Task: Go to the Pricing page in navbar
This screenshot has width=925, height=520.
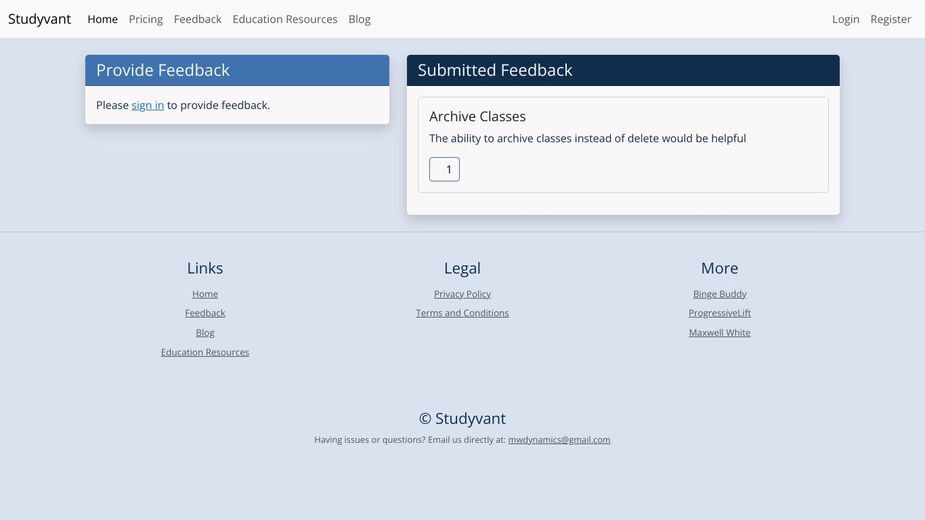Action: [x=146, y=19]
